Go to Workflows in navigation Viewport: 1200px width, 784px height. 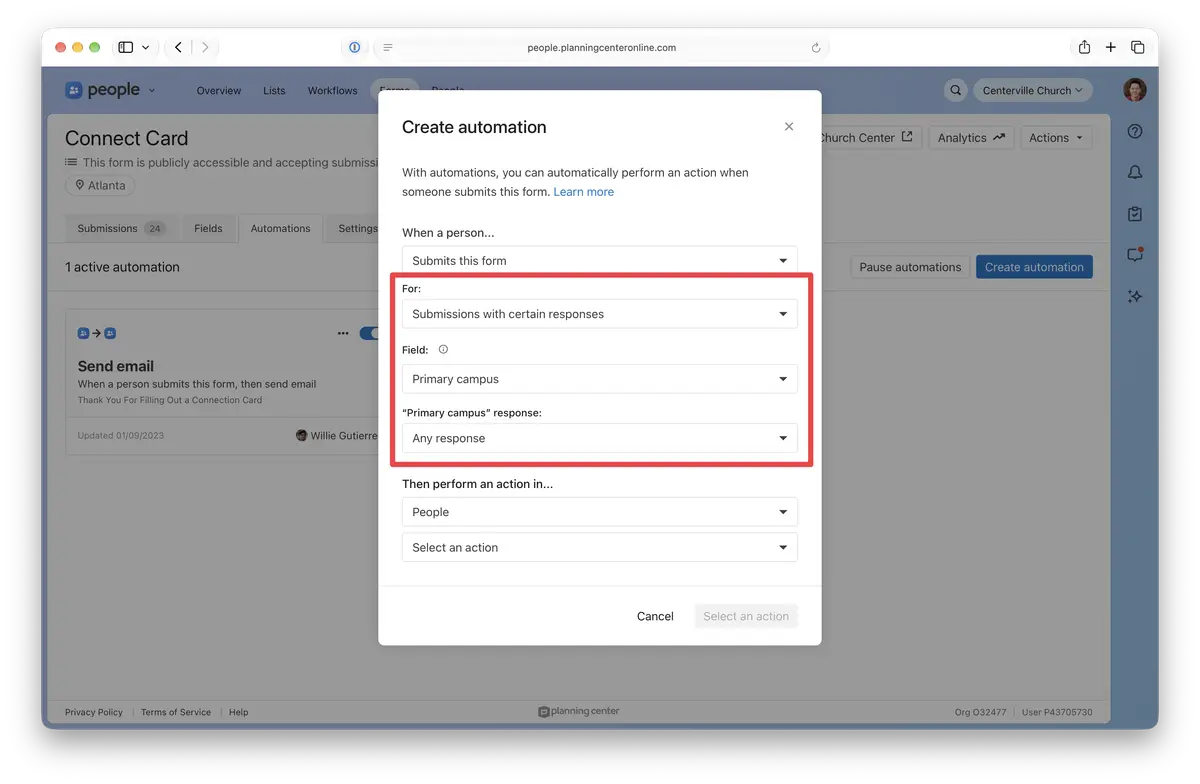(332, 90)
